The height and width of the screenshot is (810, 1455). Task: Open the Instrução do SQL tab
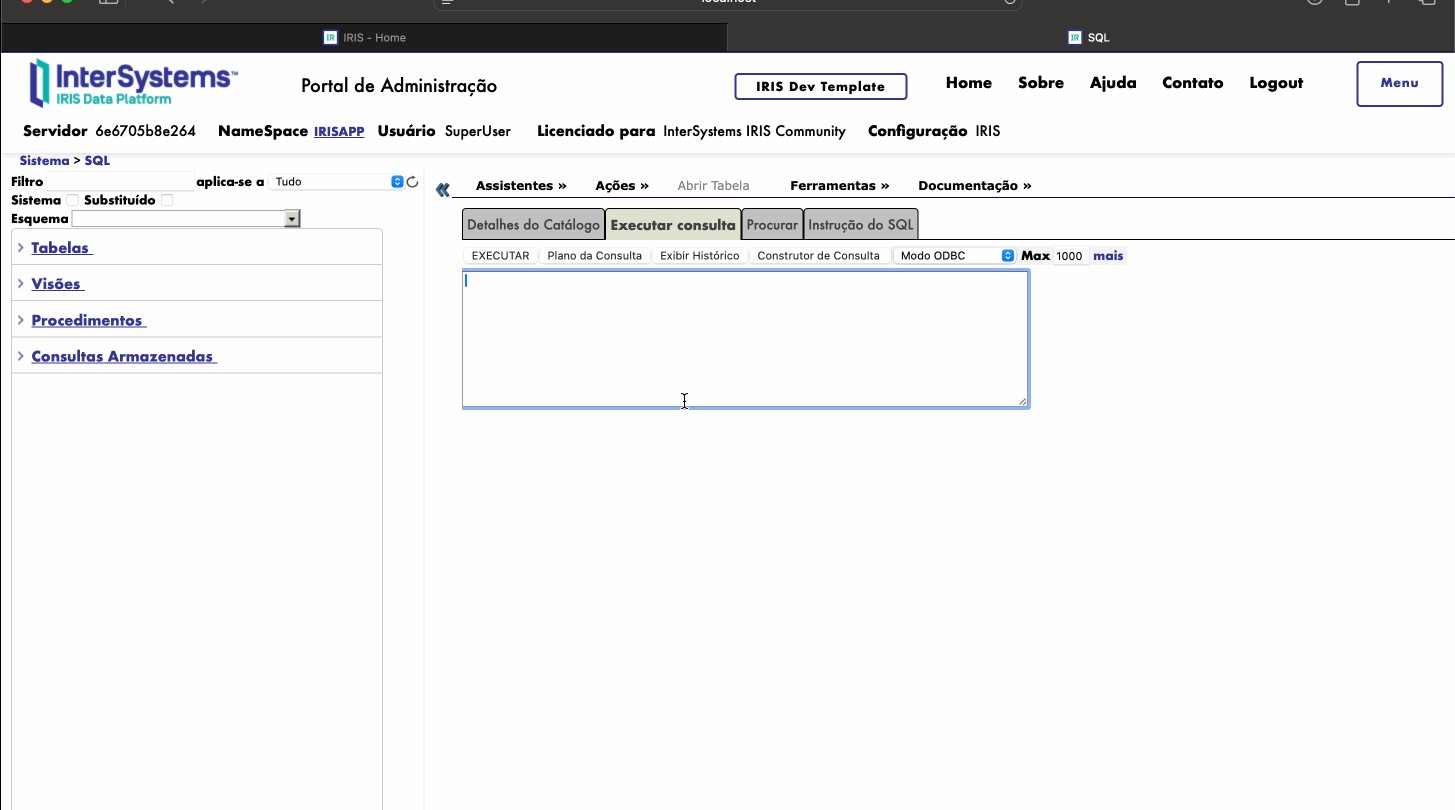pos(860,225)
